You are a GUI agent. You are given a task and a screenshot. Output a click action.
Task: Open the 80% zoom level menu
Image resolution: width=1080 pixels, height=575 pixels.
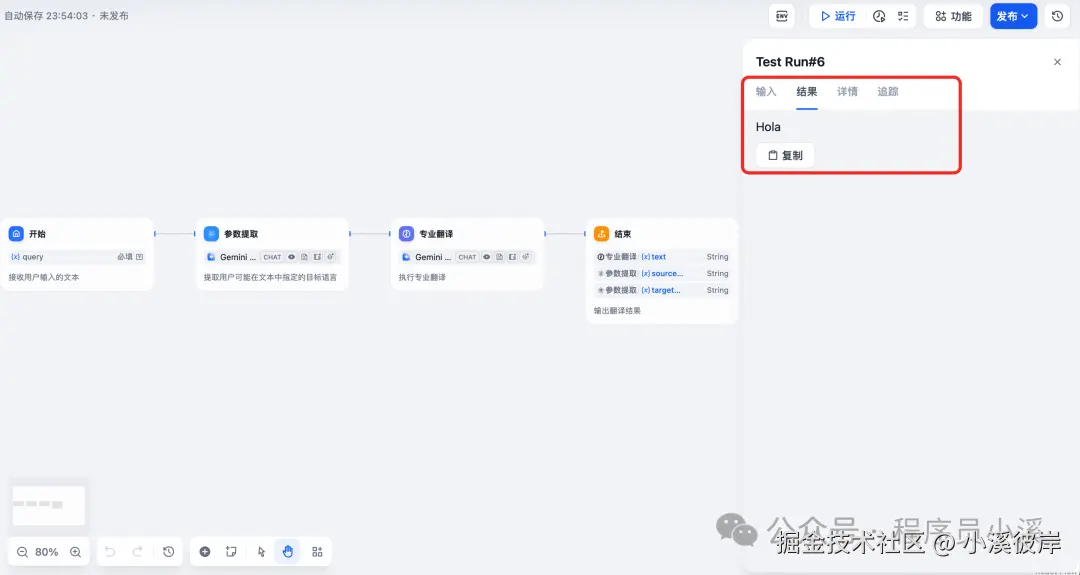tap(47, 552)
